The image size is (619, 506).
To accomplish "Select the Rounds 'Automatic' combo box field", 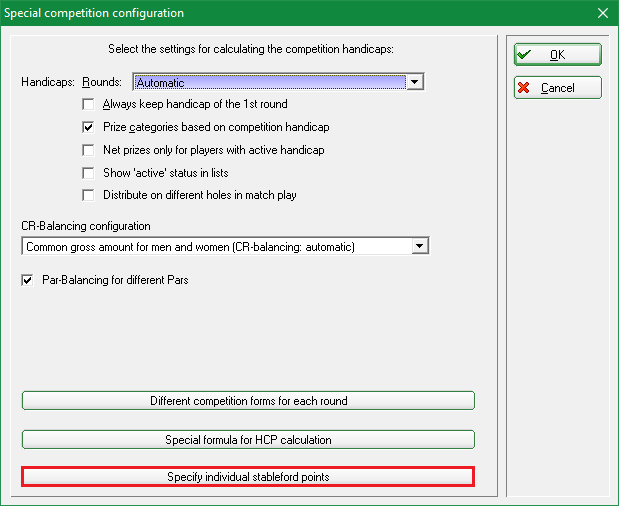I will tap(270, 82).
